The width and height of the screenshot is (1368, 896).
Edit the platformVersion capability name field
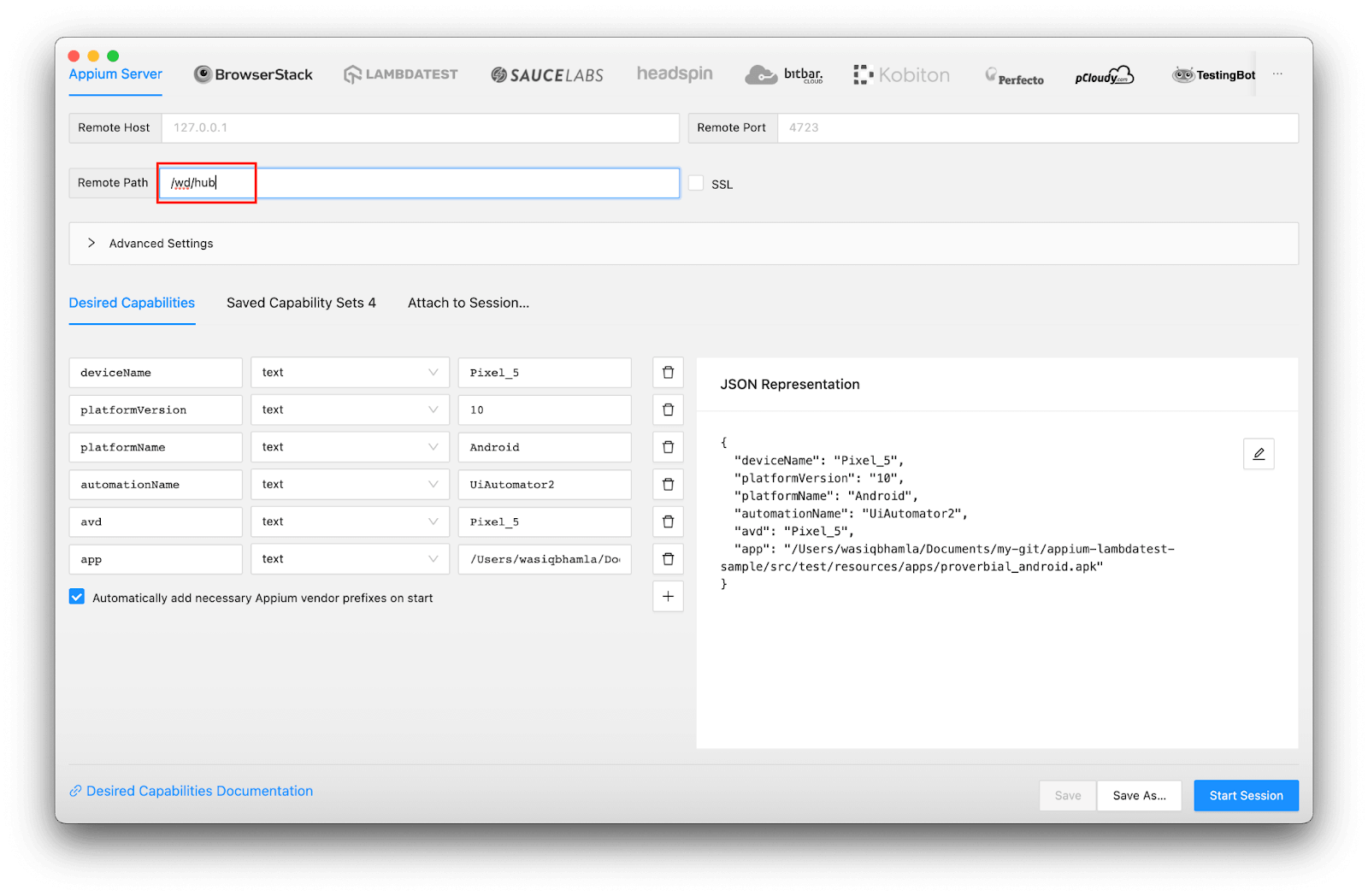point(156,410)
